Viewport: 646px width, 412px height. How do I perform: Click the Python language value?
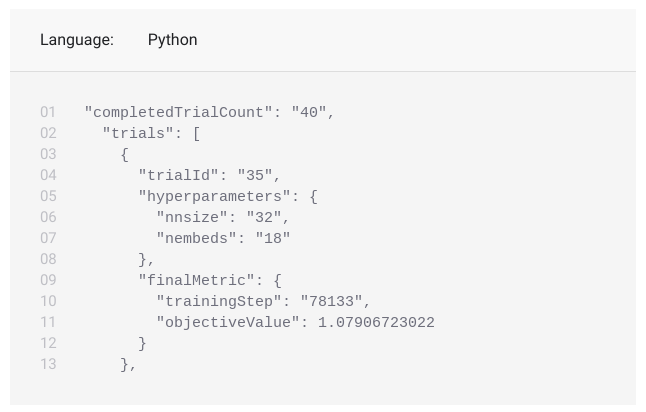coord(172,40)
